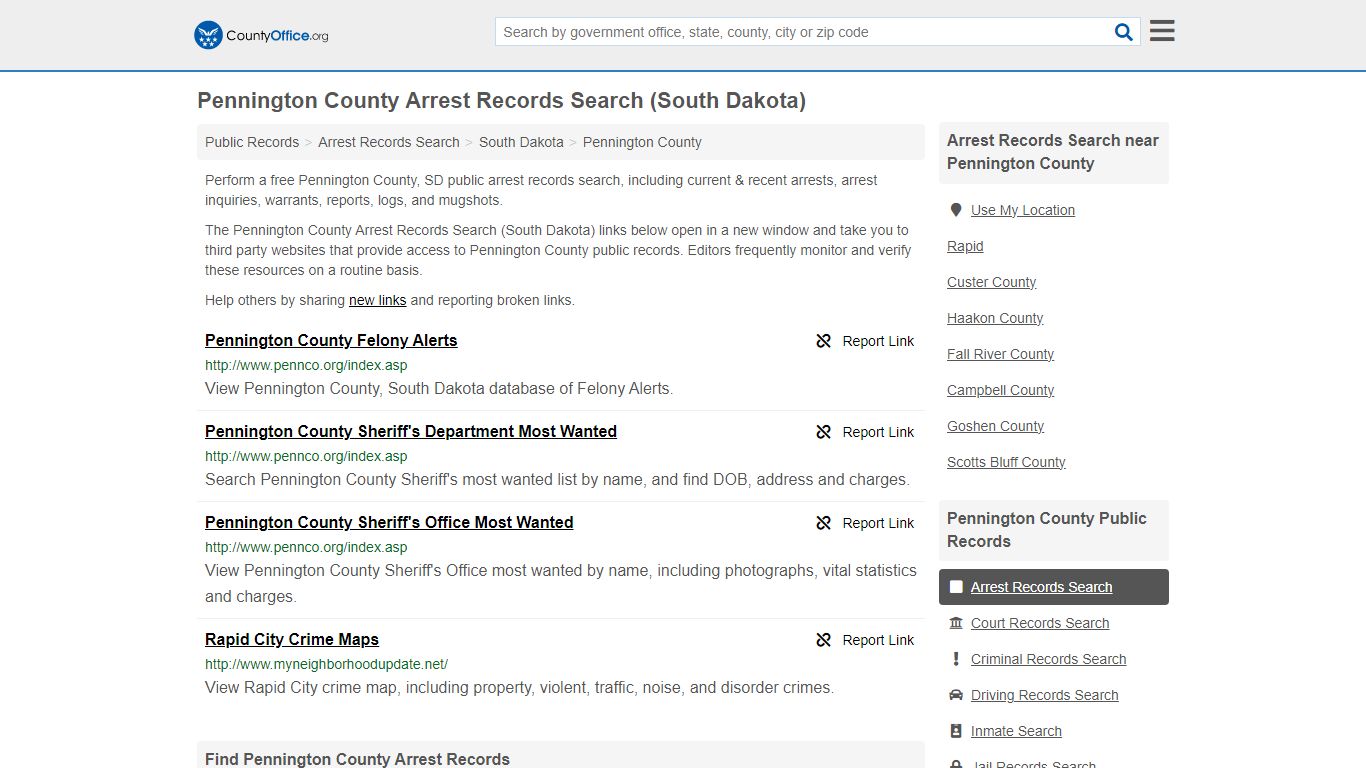Click broken-link icon for Sheriff's Office Most Wanted
The image size is (1366, 768).
click(x=824, y=523)
